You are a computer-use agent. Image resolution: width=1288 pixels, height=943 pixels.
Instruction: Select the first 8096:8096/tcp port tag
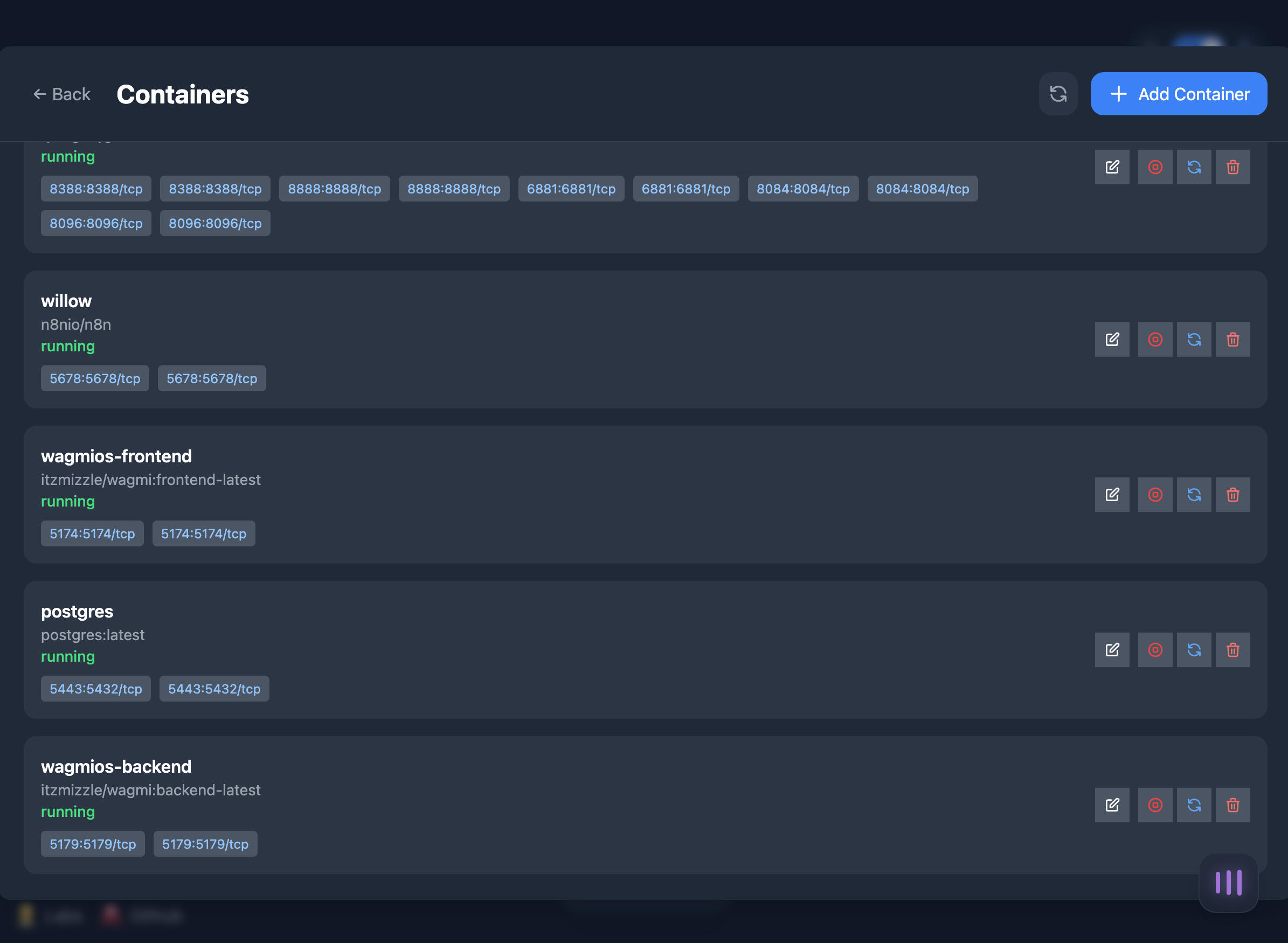point(95,223)
